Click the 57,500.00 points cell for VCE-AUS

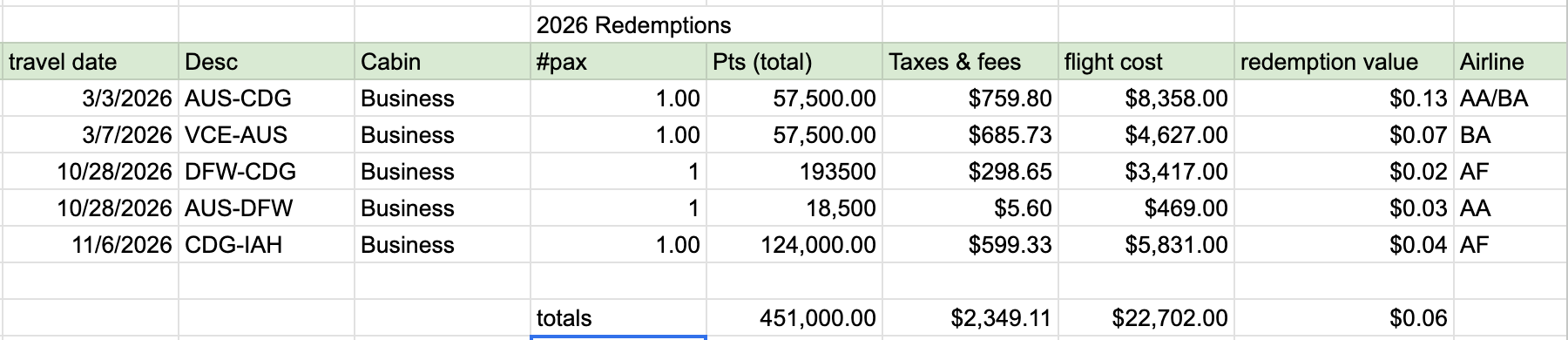794,135
